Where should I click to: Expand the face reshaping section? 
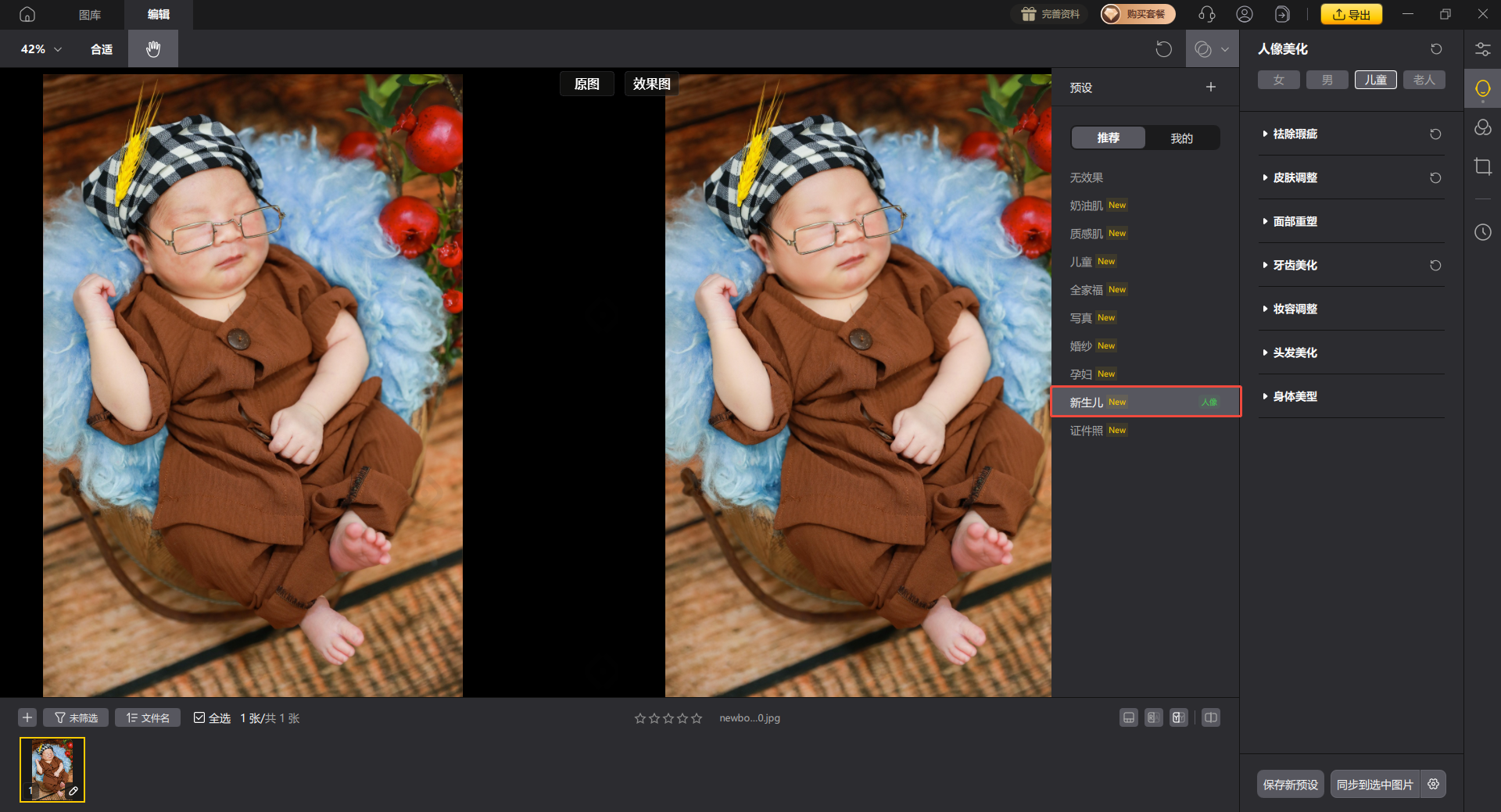[1295, 222]
